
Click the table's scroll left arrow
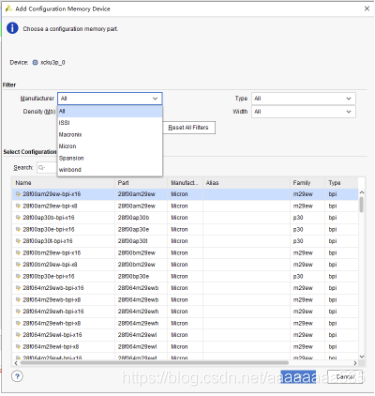tap(16, 363)
